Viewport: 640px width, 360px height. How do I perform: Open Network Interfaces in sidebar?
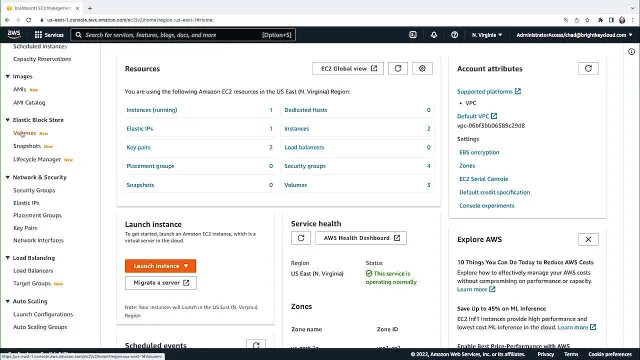(x=38, y=240)
